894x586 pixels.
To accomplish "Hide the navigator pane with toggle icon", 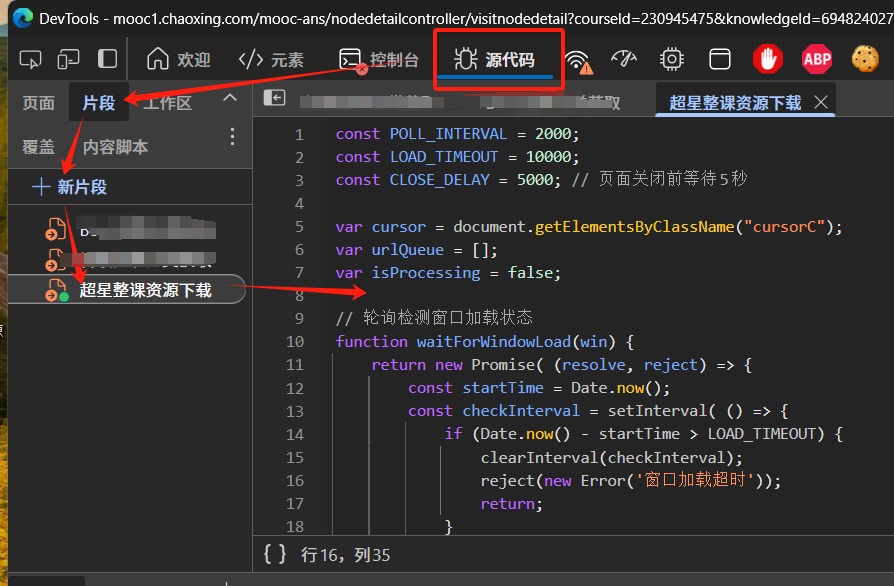I will click(274, 98).
